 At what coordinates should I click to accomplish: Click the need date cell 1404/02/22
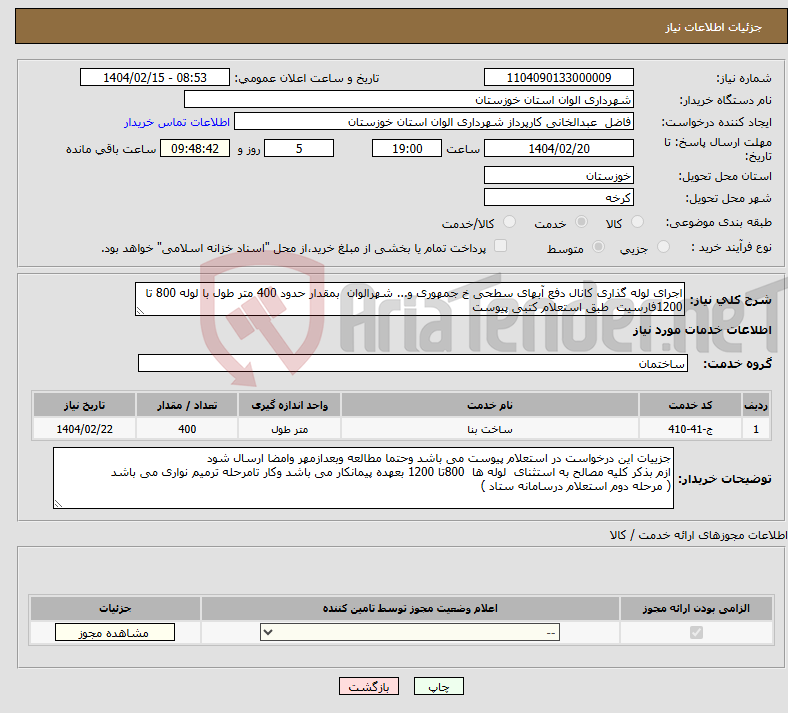pyautogui.click(x=84, y=429)
